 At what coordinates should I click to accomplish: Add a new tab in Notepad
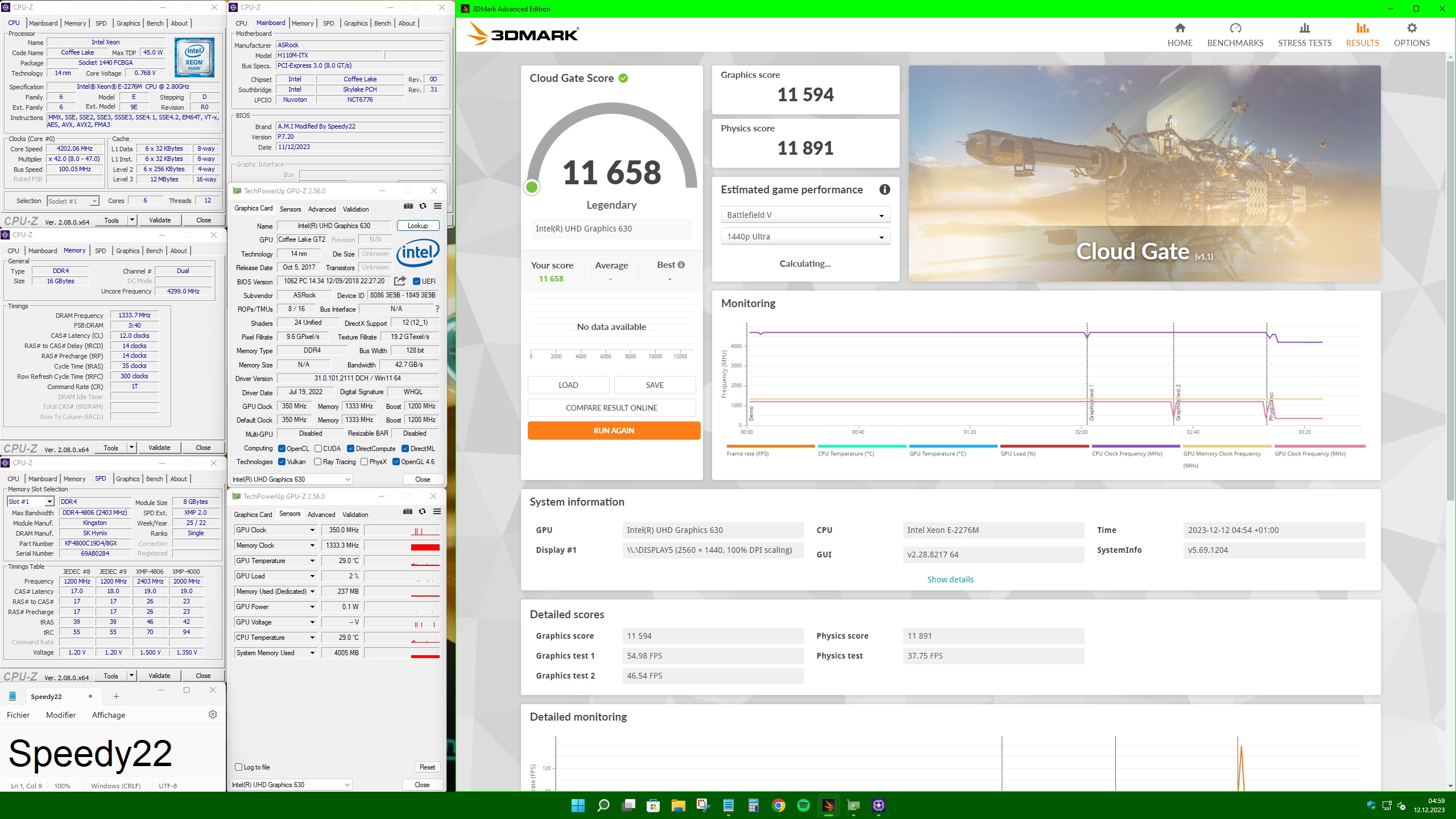tap(116, 697)
